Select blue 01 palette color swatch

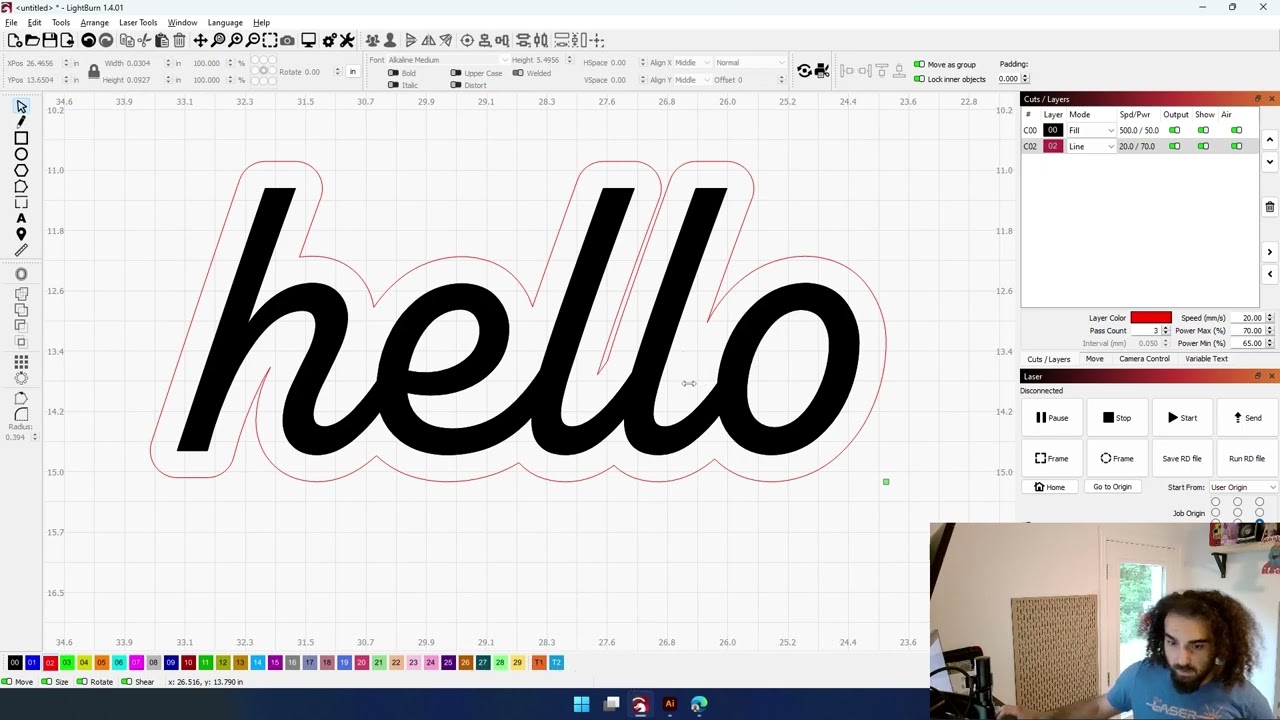point(32,662)
